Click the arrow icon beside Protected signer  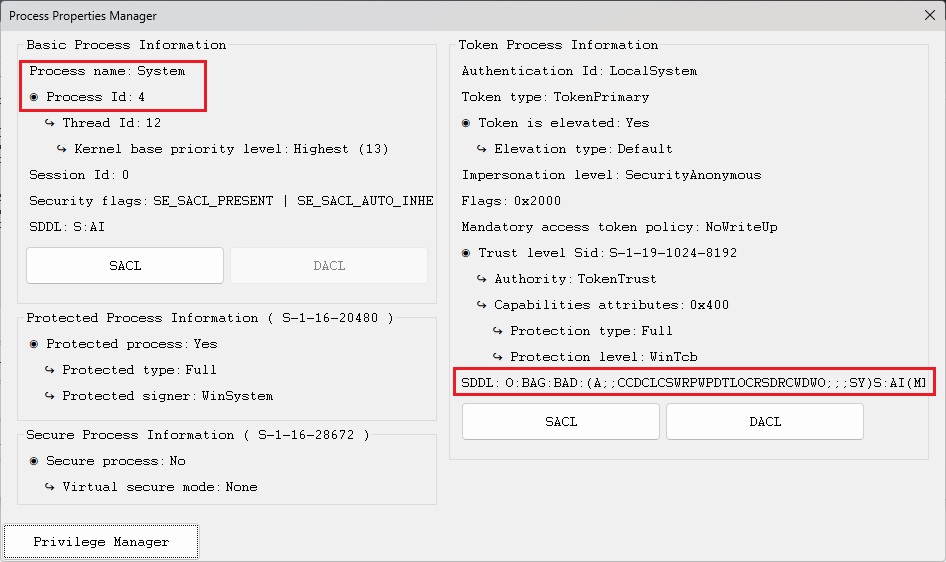51,396
